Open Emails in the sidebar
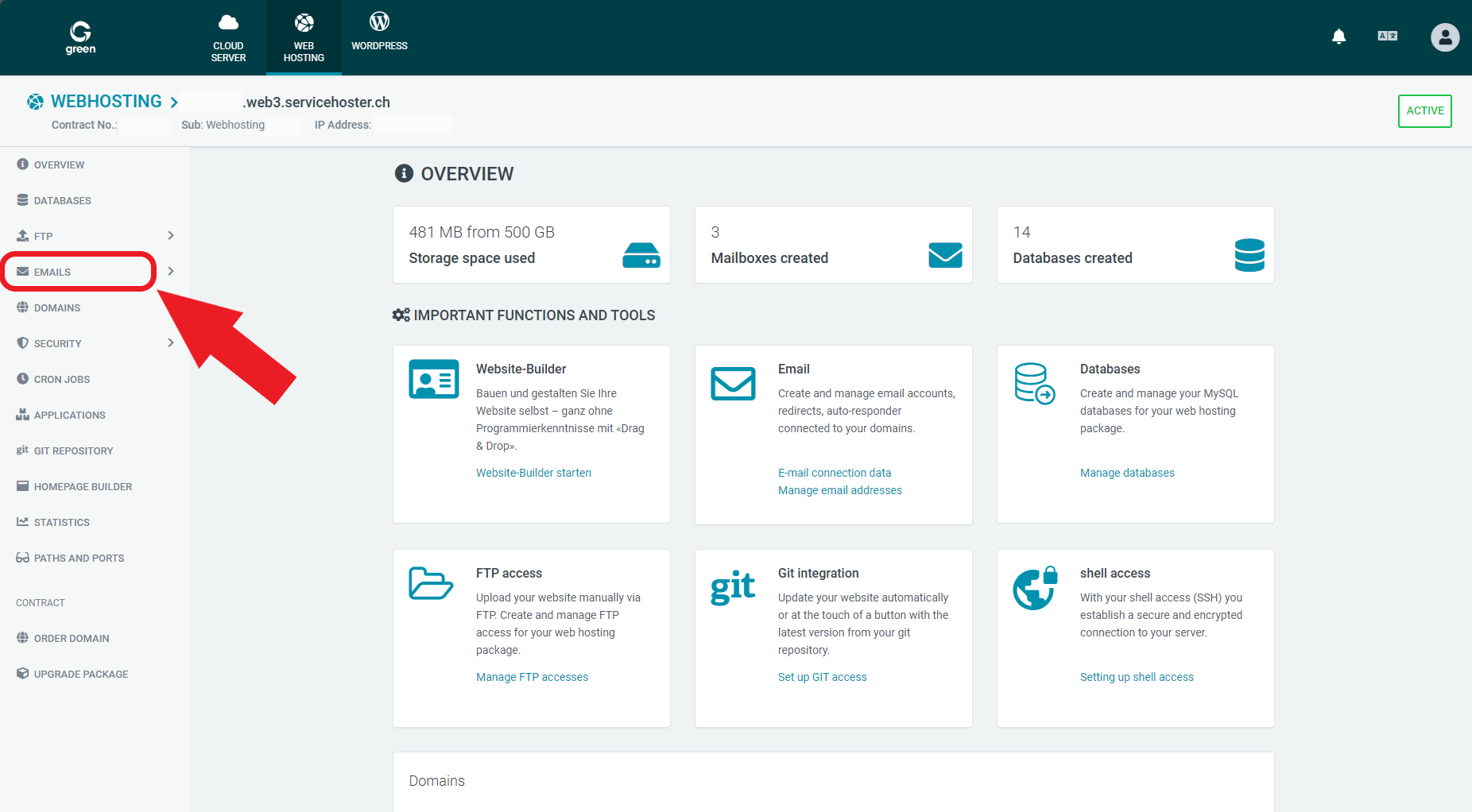The width and height of the screenshot is (1472, 812). (52, 272)
